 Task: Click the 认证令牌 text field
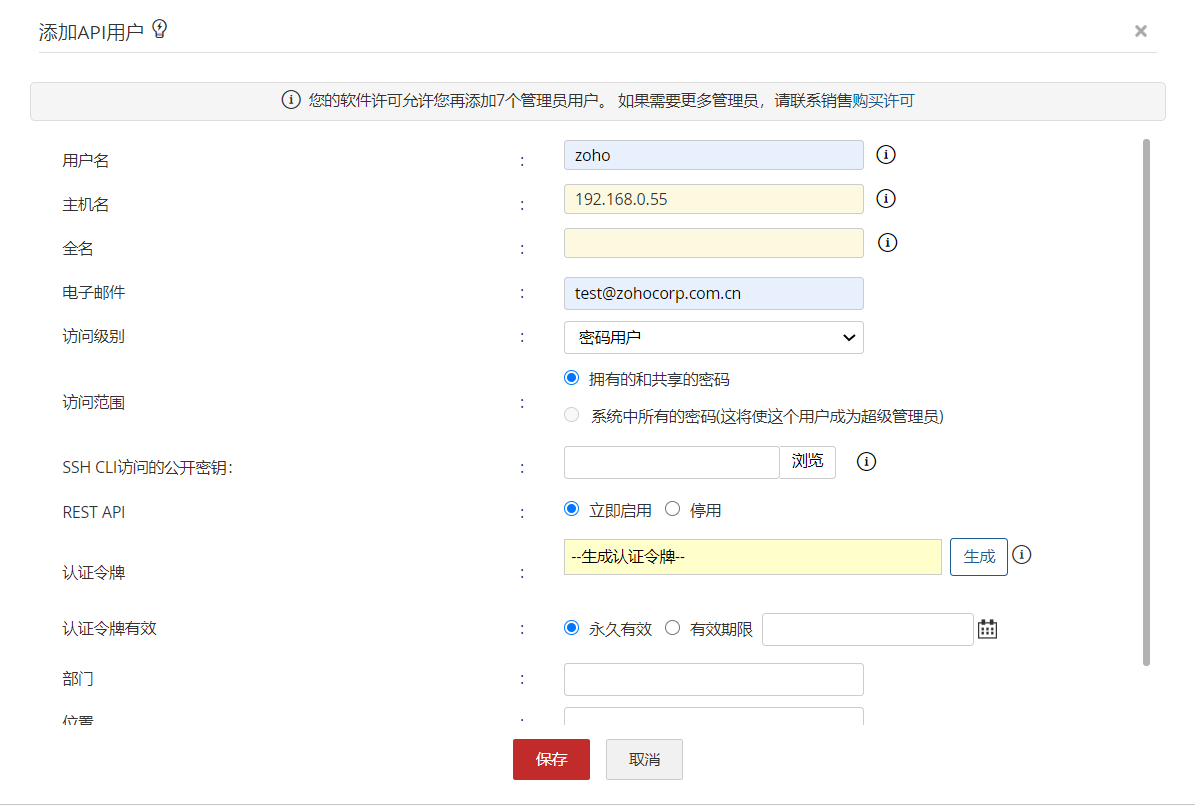[x=752, y=557]
